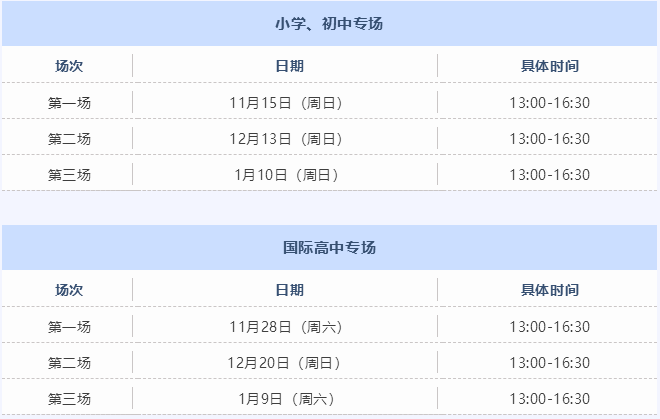660x419 pixels.
Task: Click 第一场 in the 小学、初中专场 table
Action: click(x=69, y=102)
